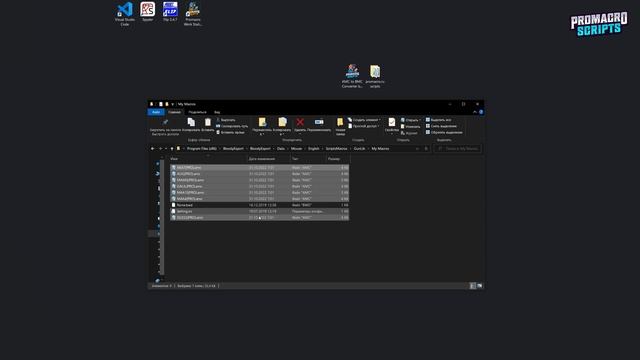Open the AMC to BMC Converter shortcut
This screenshot has width=640, height=360.
point(352,76)
